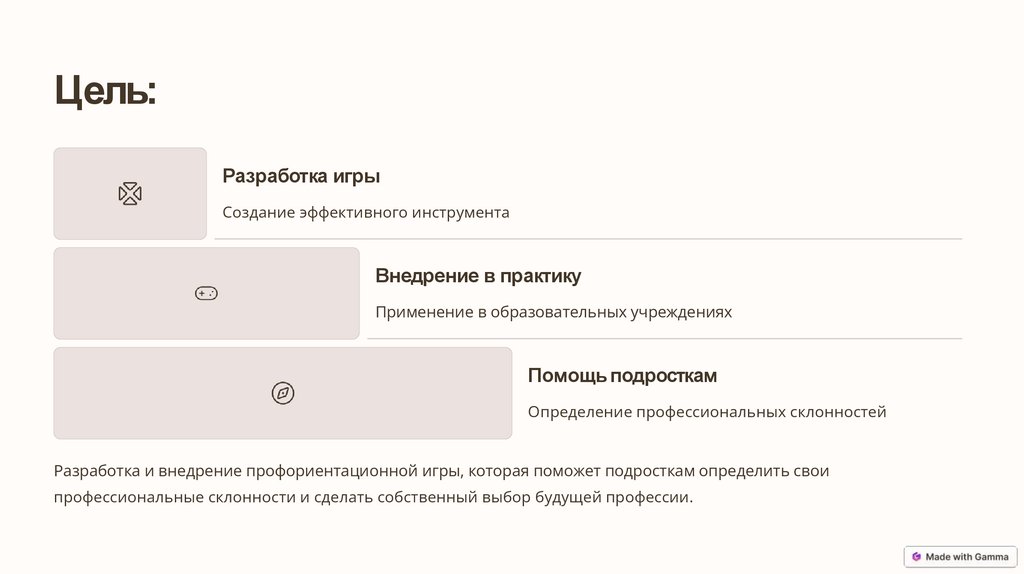1024x574 pixels.
Task: Click the crossed tools icon in the first card
Action: tap(130, 194)
